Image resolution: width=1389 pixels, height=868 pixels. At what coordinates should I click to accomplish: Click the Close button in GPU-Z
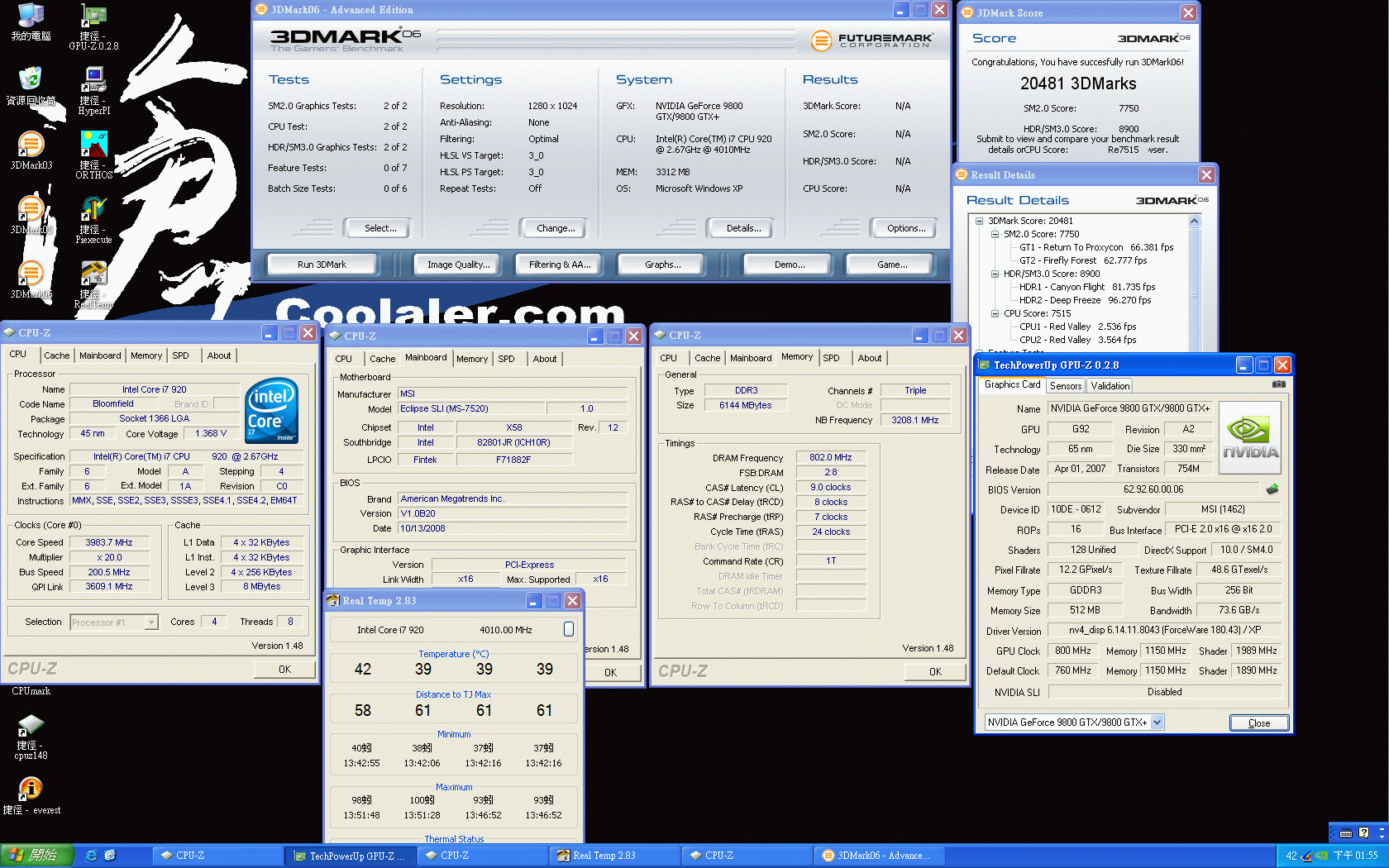(x=1258, y=723)
